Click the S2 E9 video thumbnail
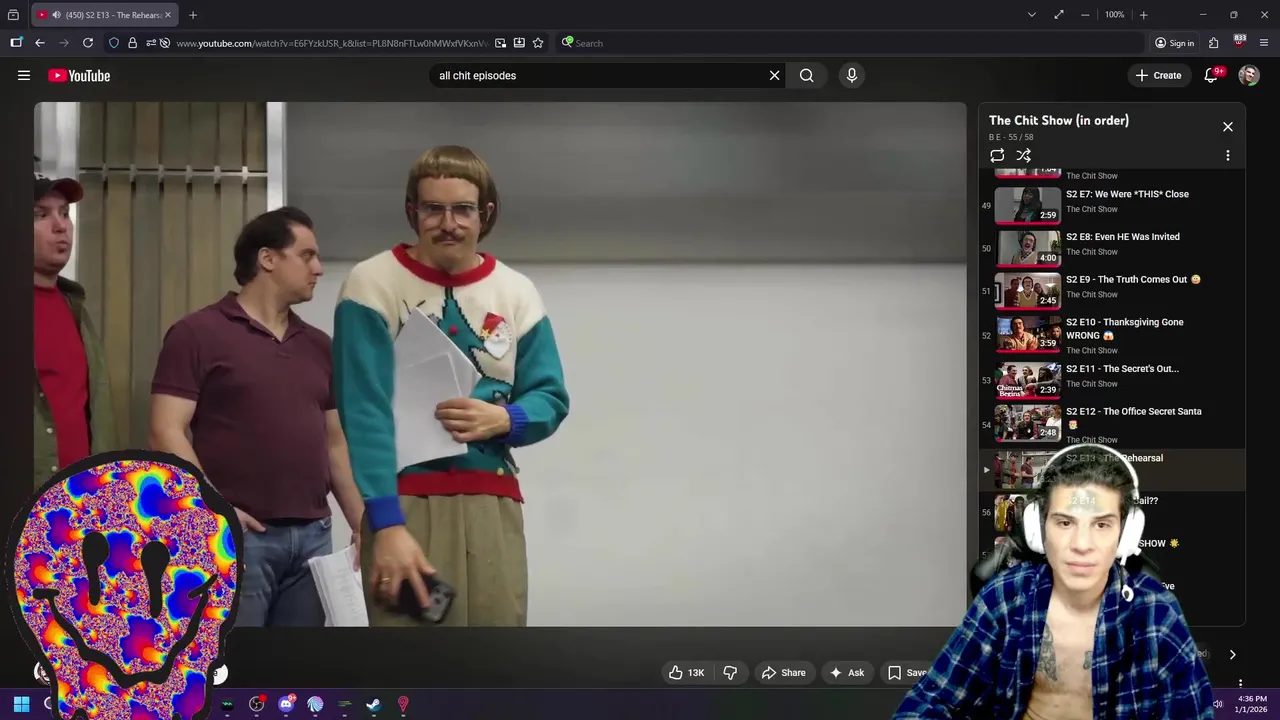1280x720 pixels. [x=1027, y=290]
